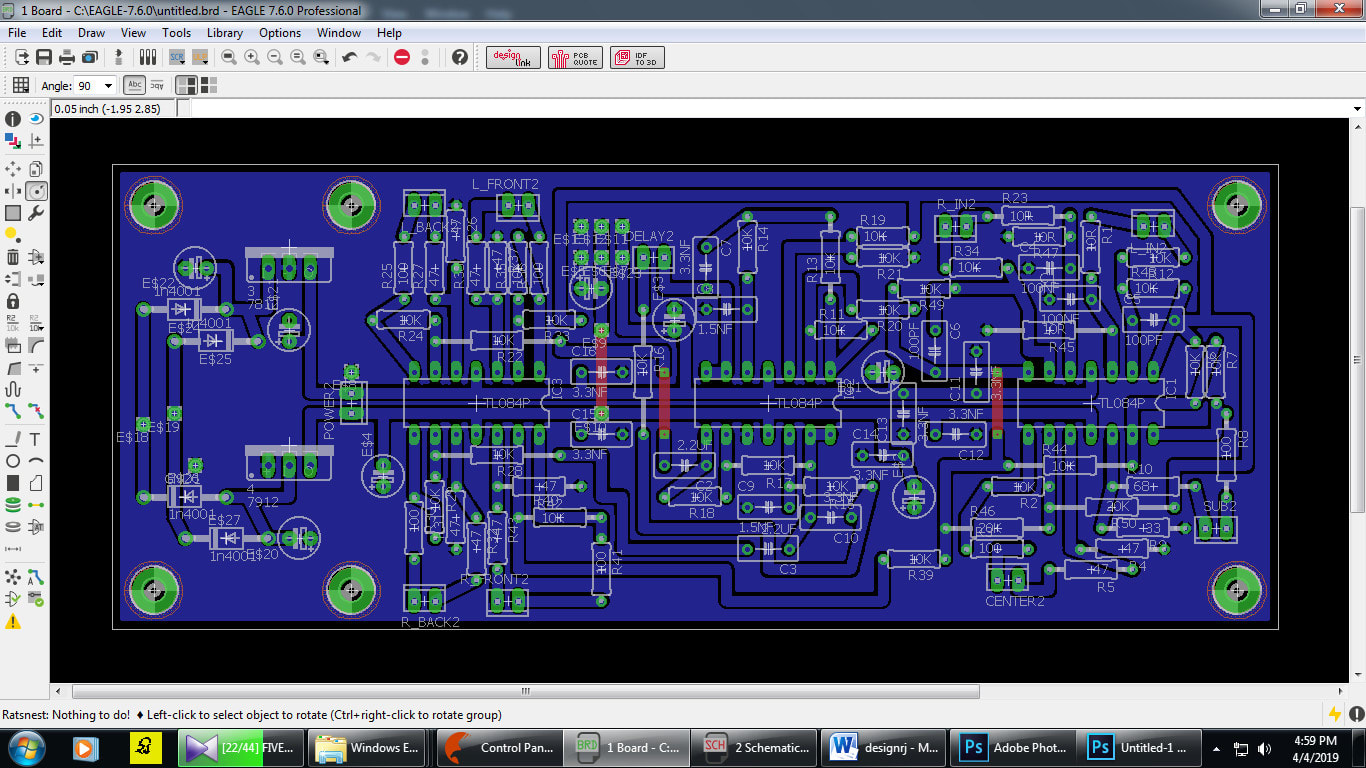Toggle the second group rotate mode icon

click(x=207, y=86)
